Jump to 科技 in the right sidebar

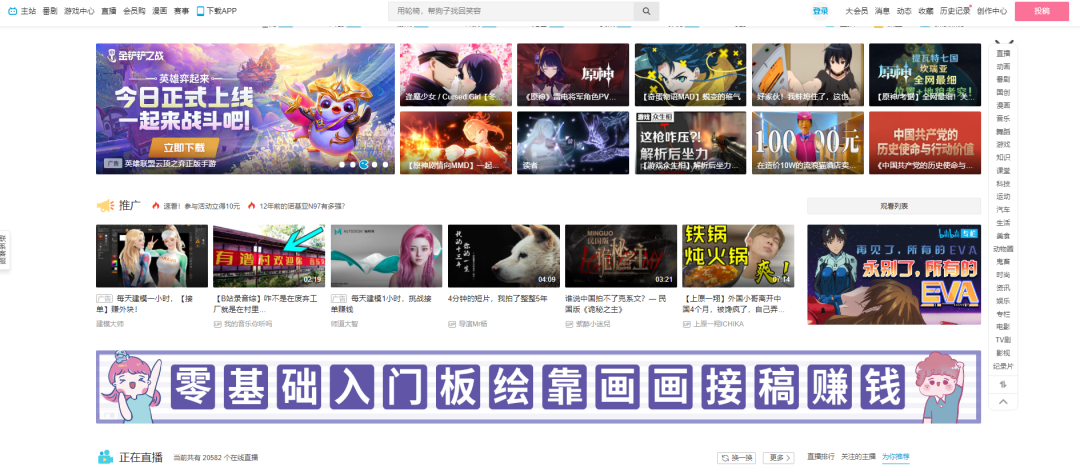tap(1003, 184)
